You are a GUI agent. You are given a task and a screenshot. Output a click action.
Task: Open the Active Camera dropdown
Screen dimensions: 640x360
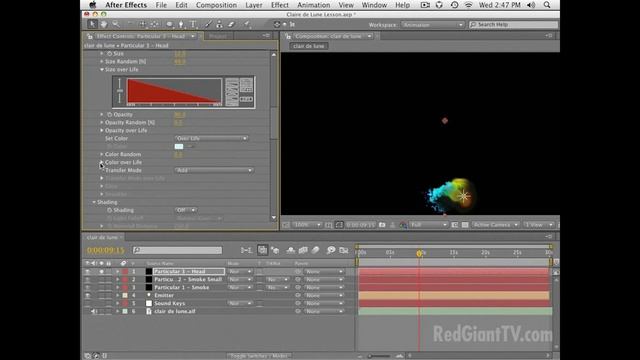(x=495, y=225)
